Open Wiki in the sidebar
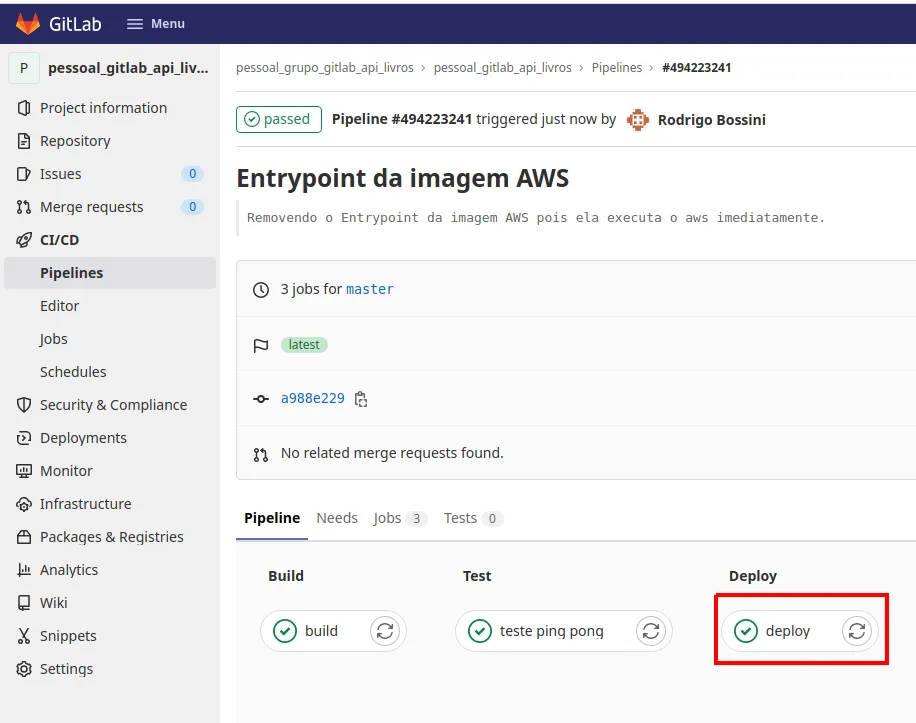This screenshot has width=916, height=723. pyautogui.click(x=54, y=603)
